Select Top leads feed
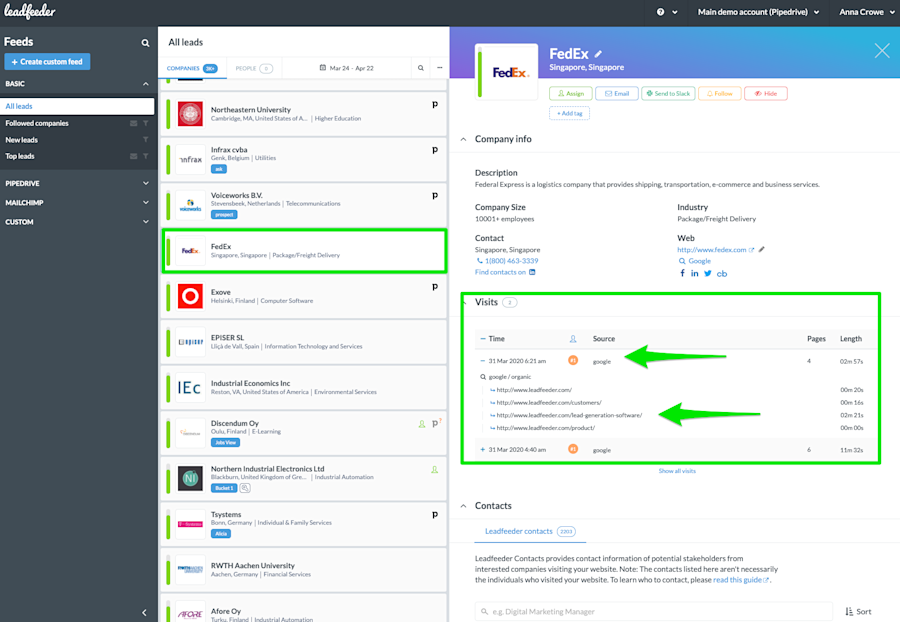Screen dimensions: 900x622 click(x=20, y=156)
